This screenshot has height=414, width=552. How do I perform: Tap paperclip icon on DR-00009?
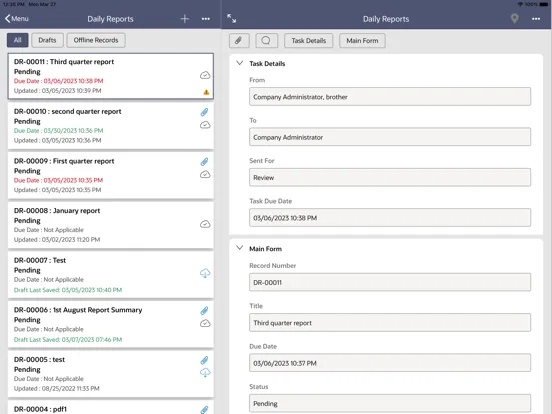[x=205, y=162]
